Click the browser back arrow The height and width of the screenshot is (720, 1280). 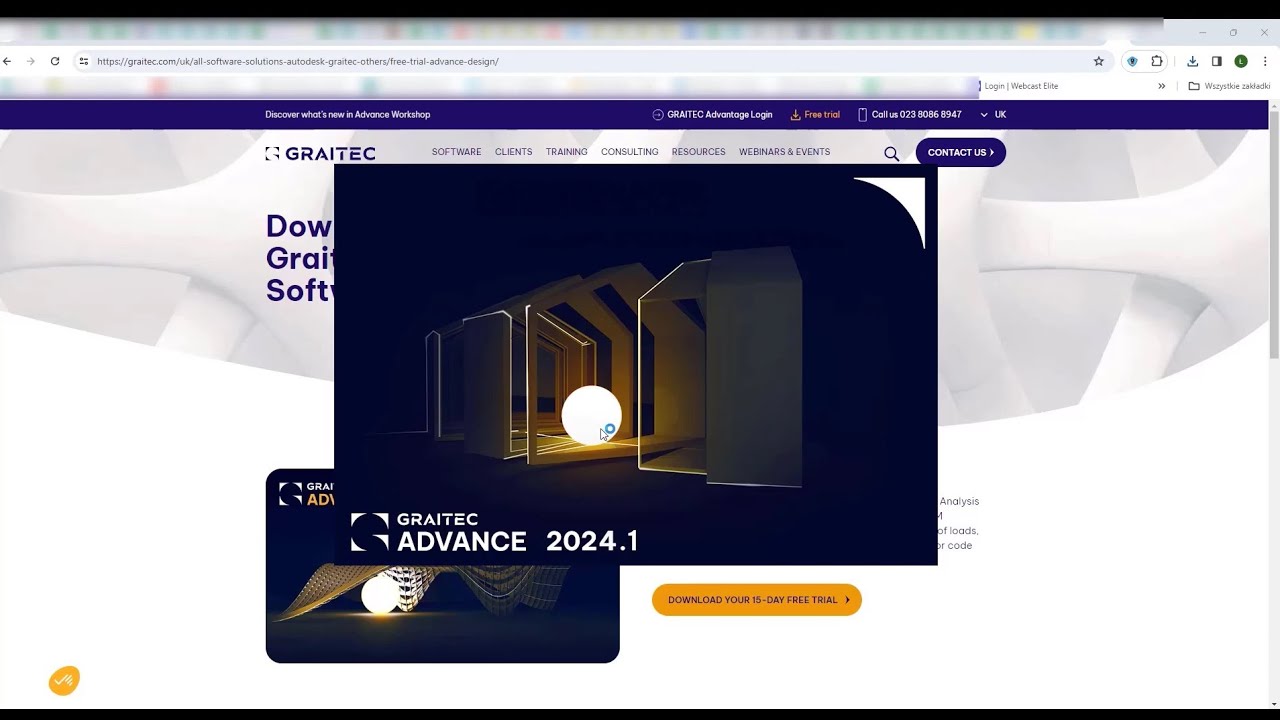pyautogui.click(x=7, y=61)
